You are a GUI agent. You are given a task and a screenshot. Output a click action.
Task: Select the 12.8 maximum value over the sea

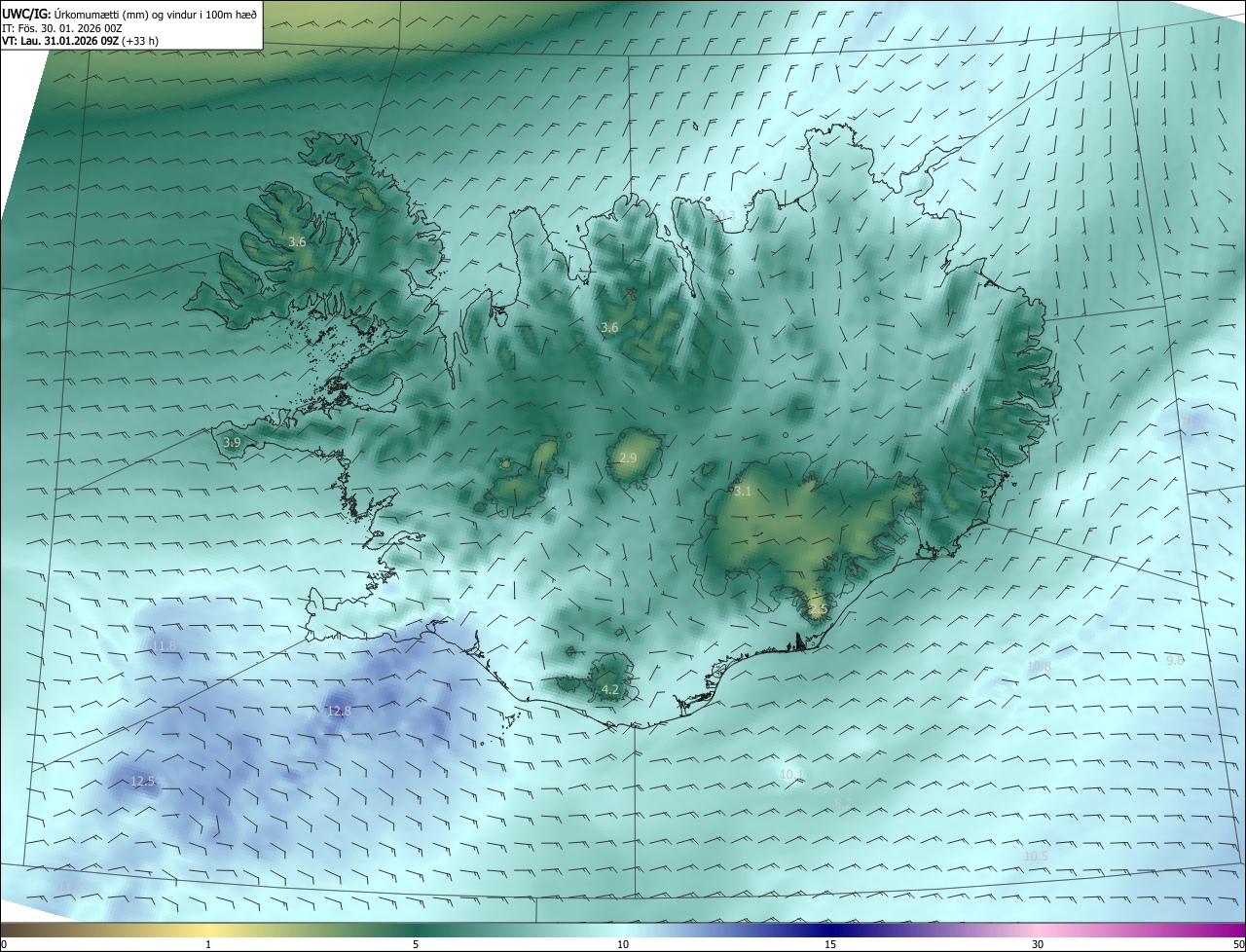pyautogui.click(x=339, y=712)
